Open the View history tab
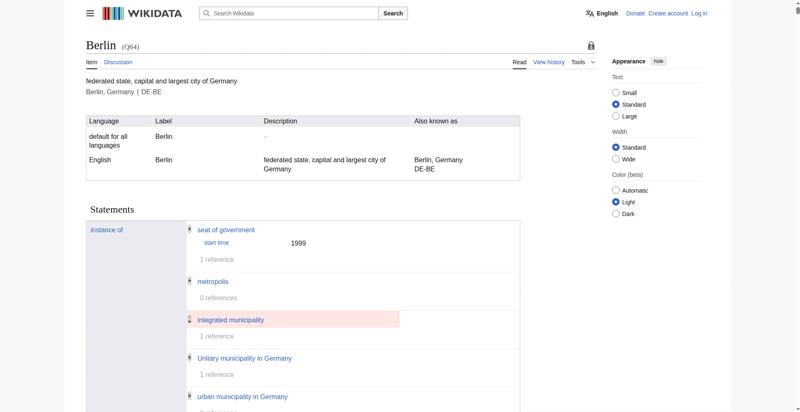The width and height of the screenshot is (800, 412). (x=548, y=62)
